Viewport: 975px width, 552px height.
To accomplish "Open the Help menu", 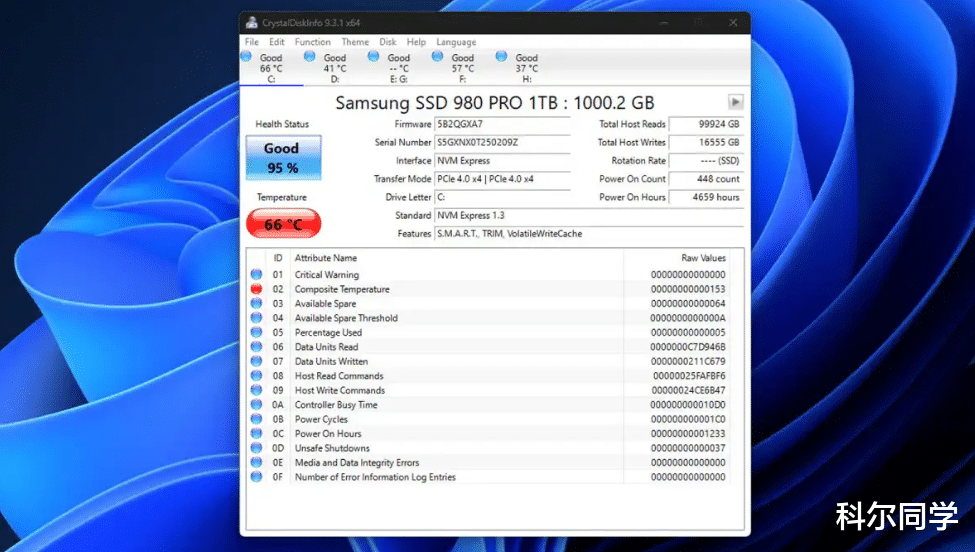I will click(417, 42).
